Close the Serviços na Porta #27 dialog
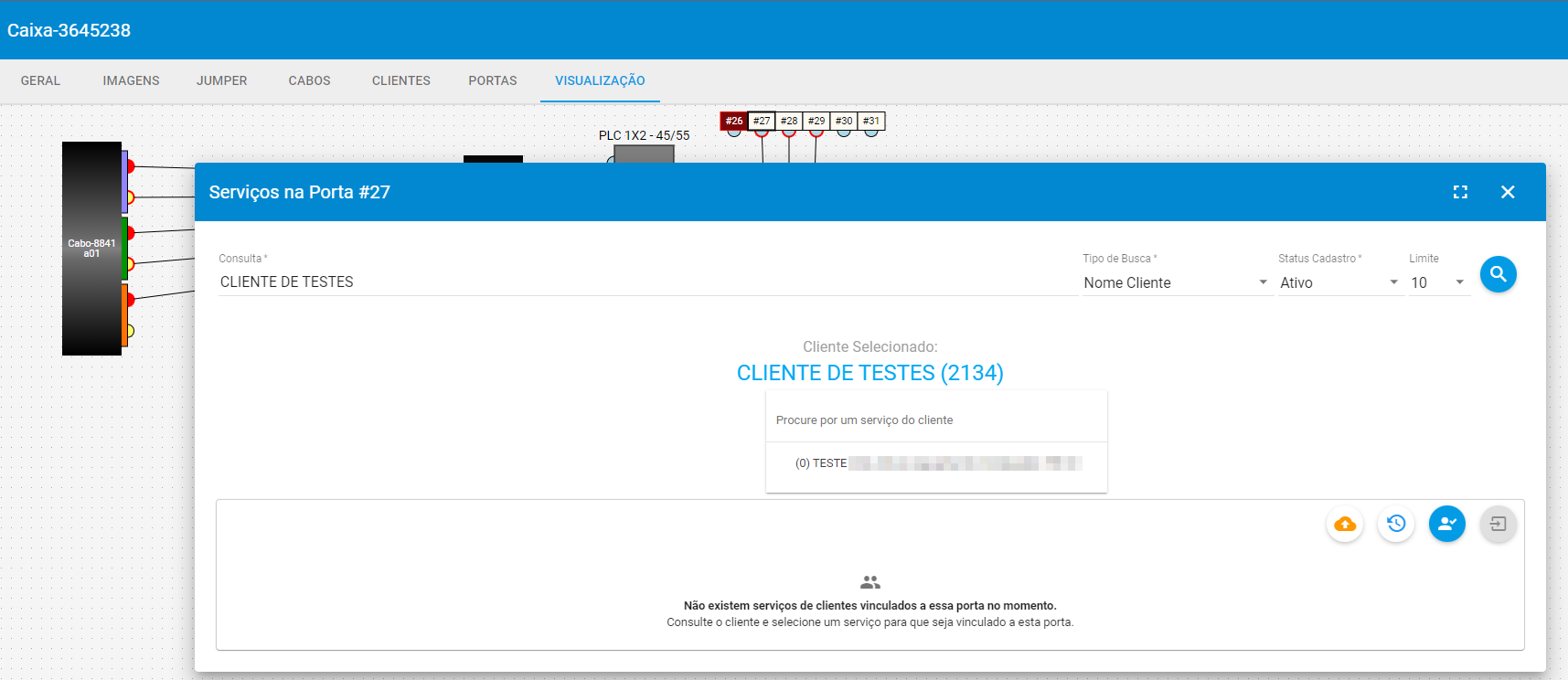Viewport: 1568px width, 680px height. coord(1508,192)
